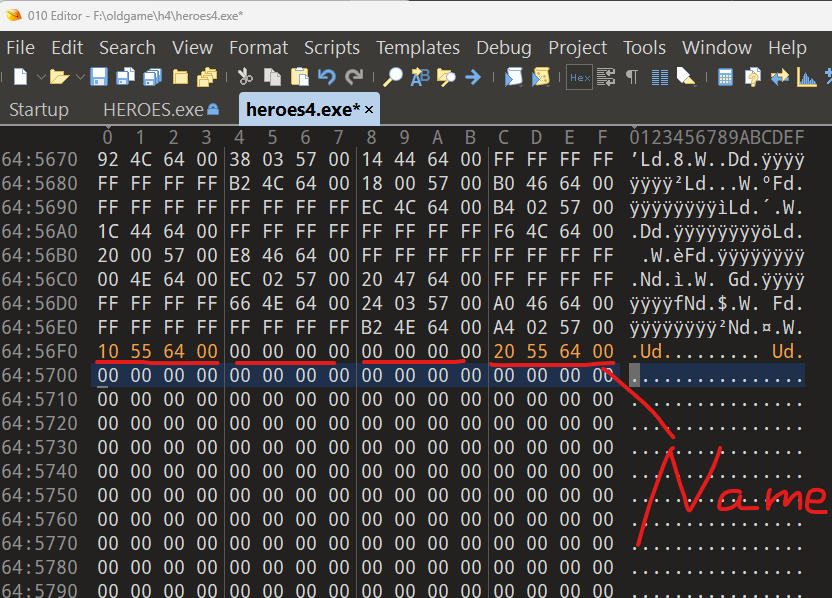Open the Help menu

787,48
